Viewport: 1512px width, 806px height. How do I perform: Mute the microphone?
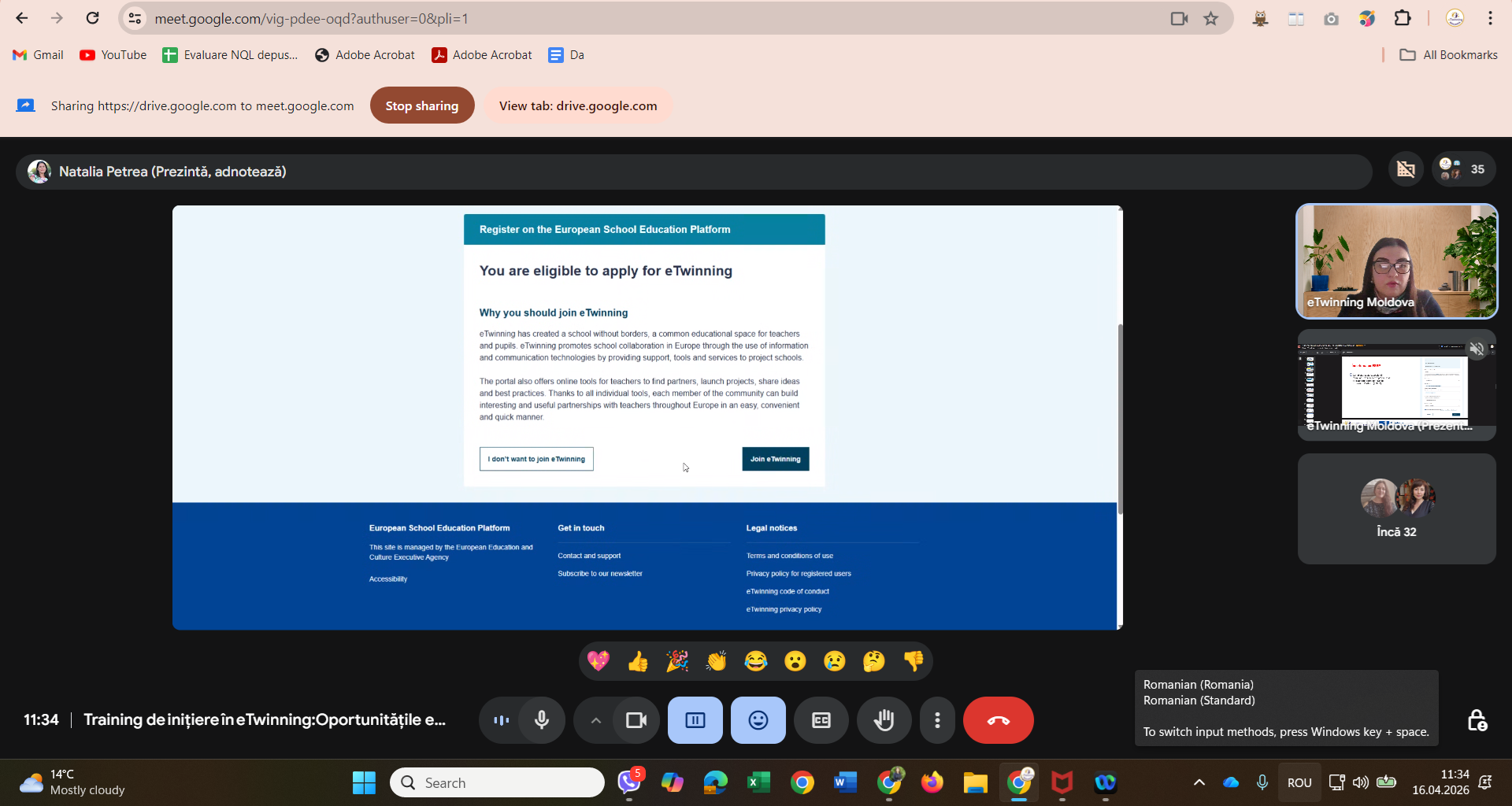[542, 720]
